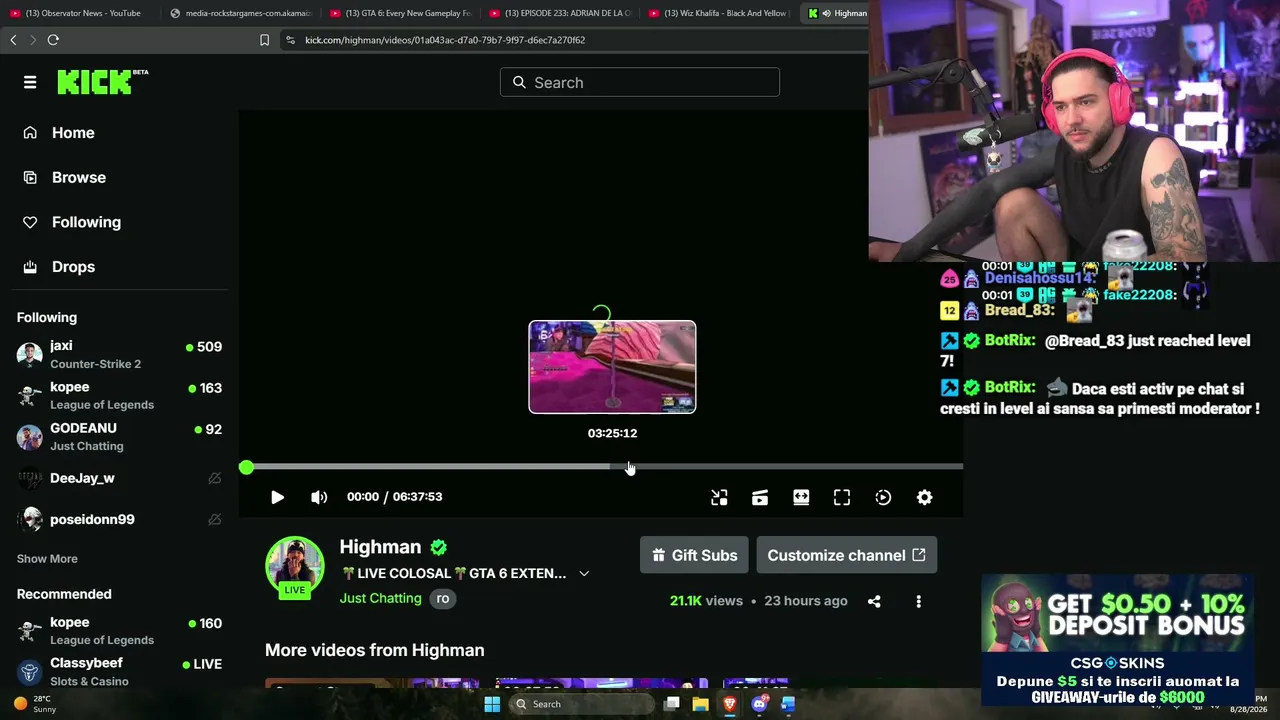Screen dimensions: 1280x720
Task: Open jaxi's channel in Following list
Action: (120, 355)
